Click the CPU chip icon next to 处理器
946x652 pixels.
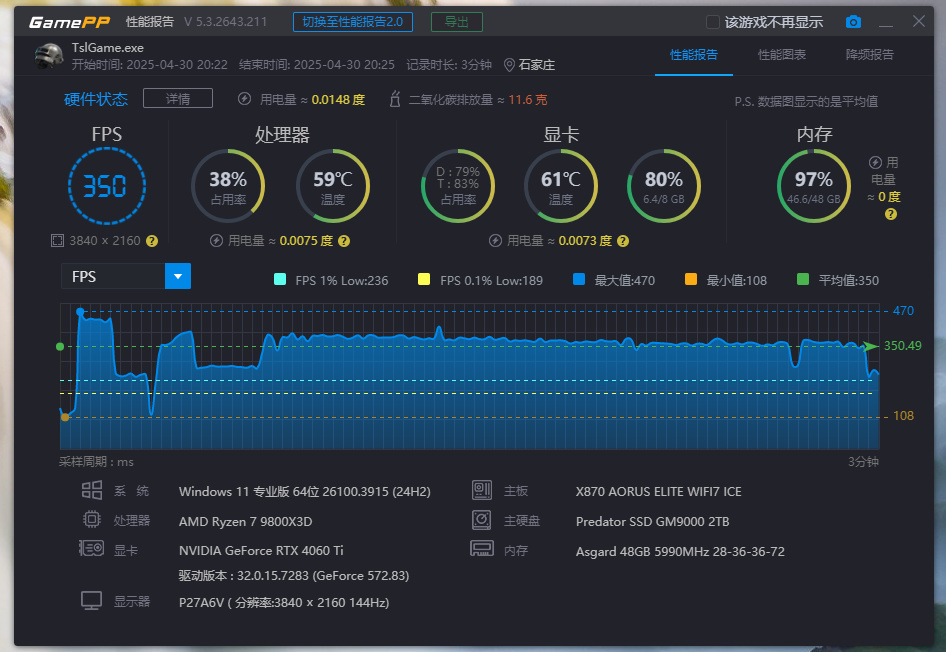click(x=92, y=519)
